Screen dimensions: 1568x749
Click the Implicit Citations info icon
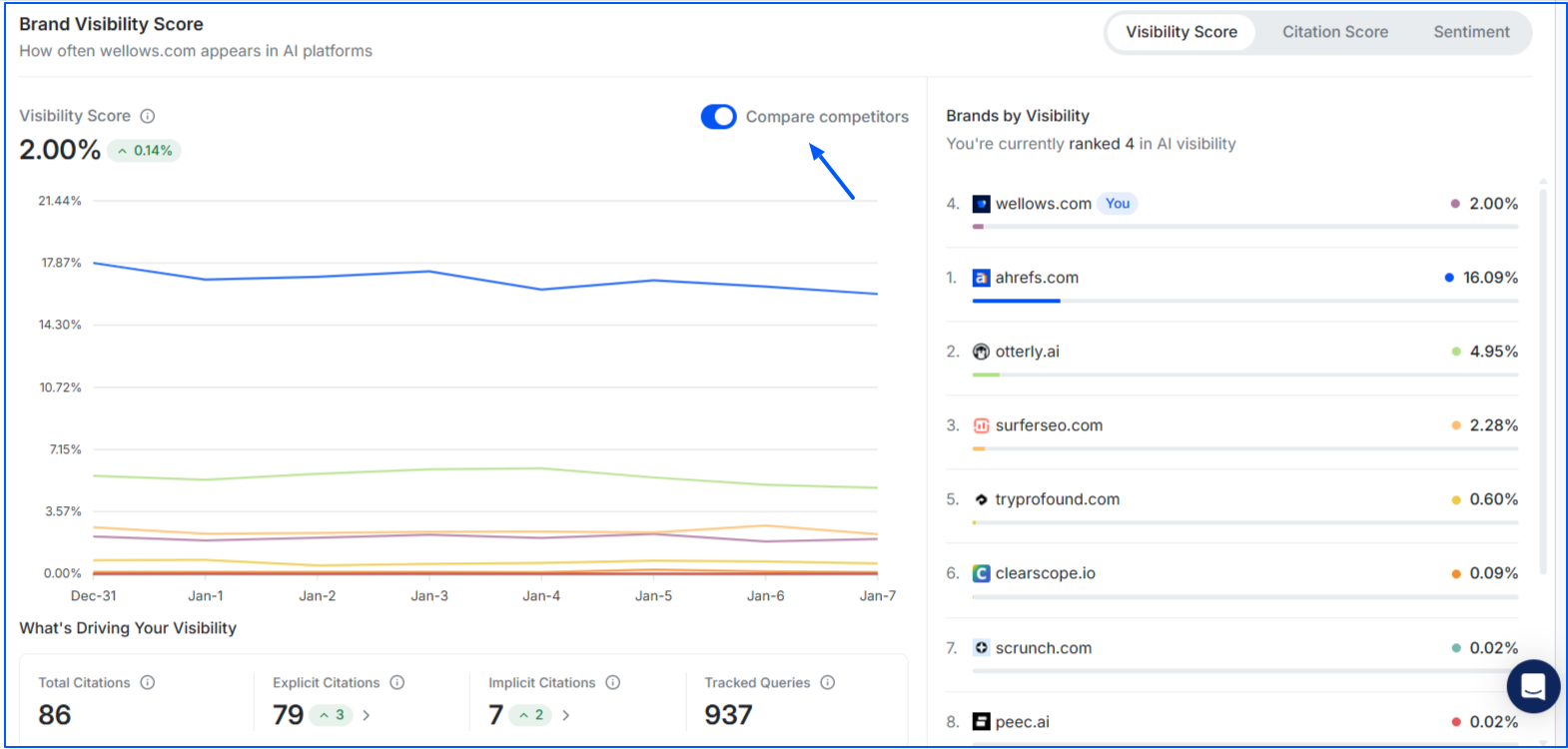(x=613, y=683)
